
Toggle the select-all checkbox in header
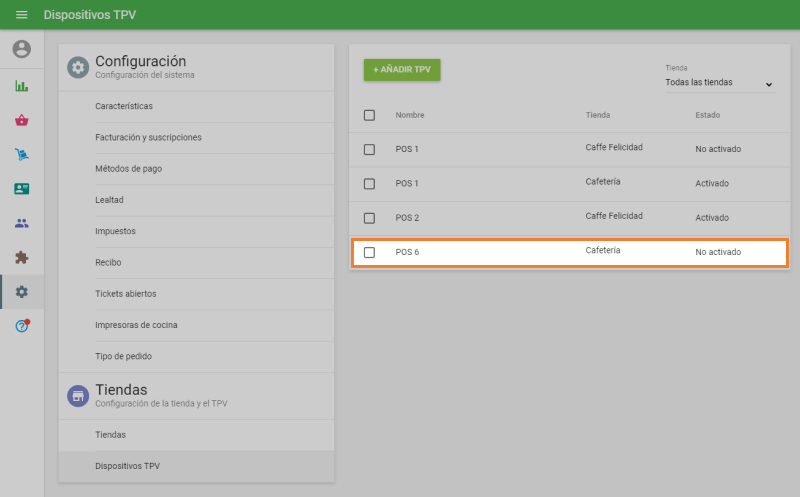369,115
